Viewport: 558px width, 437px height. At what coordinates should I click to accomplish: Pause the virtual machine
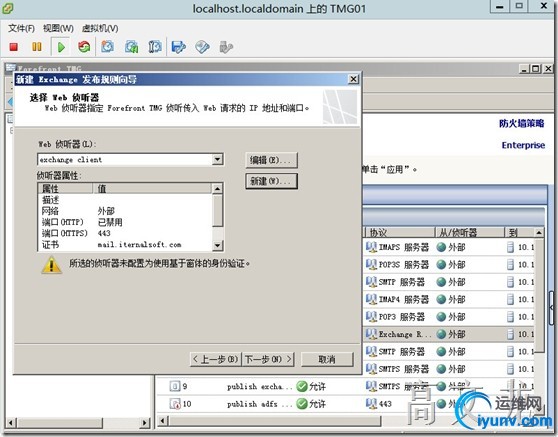37,47
